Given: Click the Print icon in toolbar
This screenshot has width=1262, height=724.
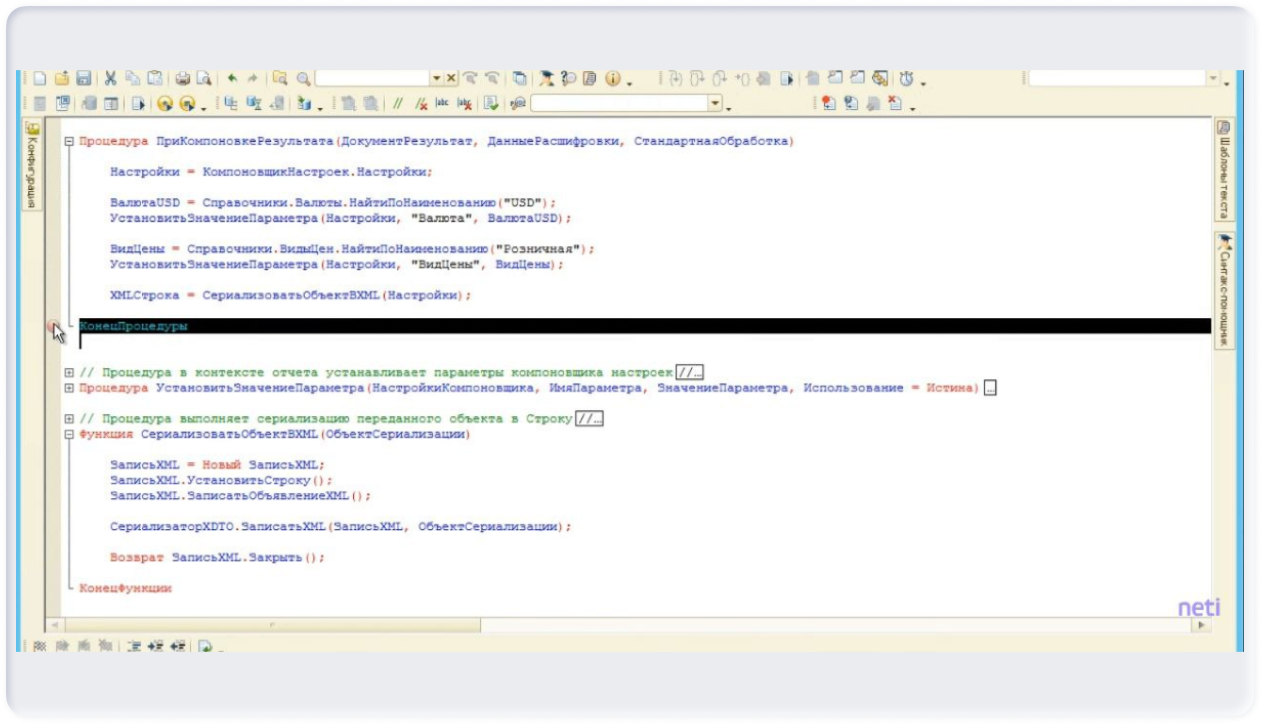Looking at the screenshot, I should click(183, 79).
